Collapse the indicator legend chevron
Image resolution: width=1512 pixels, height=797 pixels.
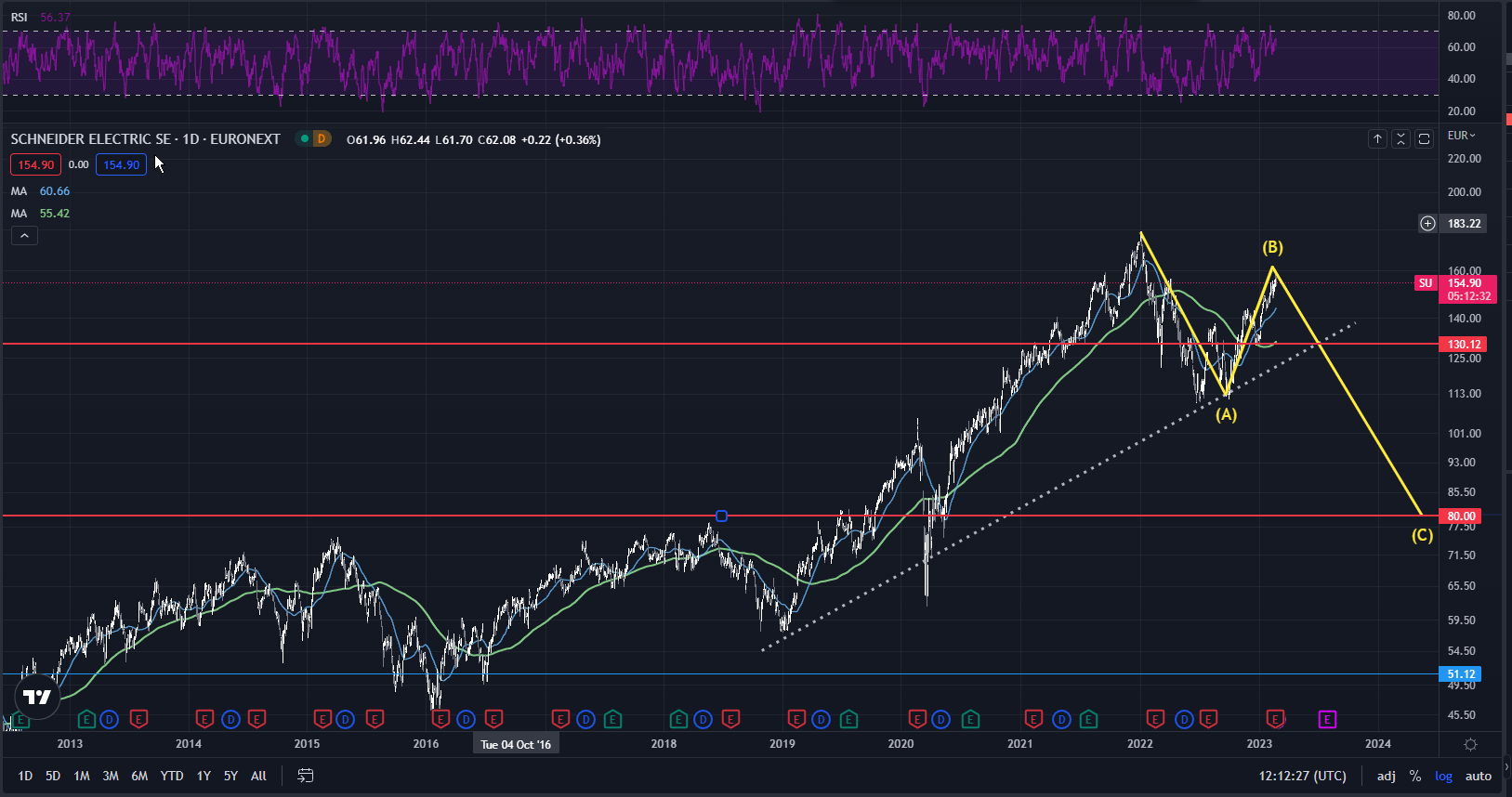click(24, 236)
